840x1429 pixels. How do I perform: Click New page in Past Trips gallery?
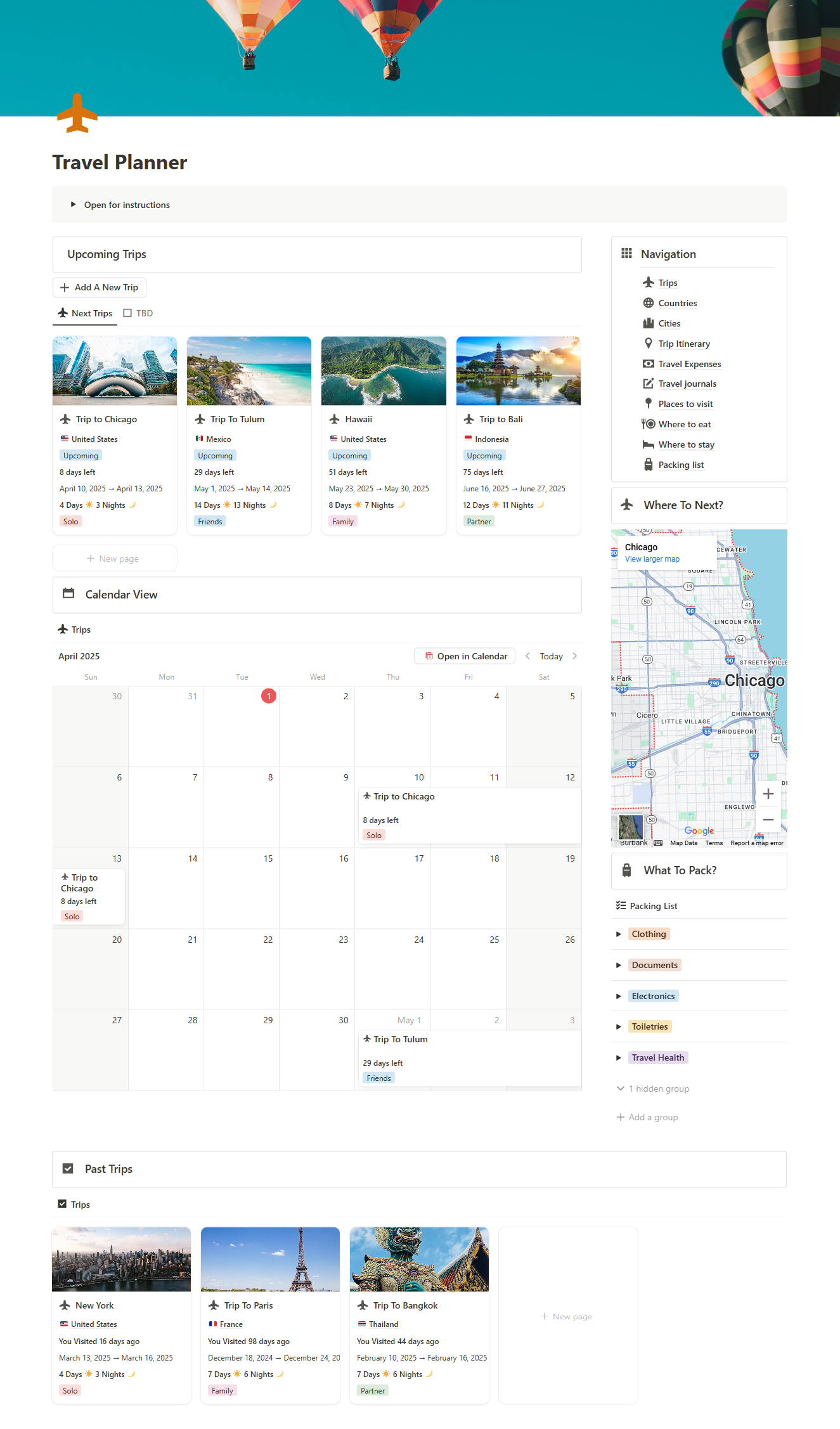click(568, 1316)
